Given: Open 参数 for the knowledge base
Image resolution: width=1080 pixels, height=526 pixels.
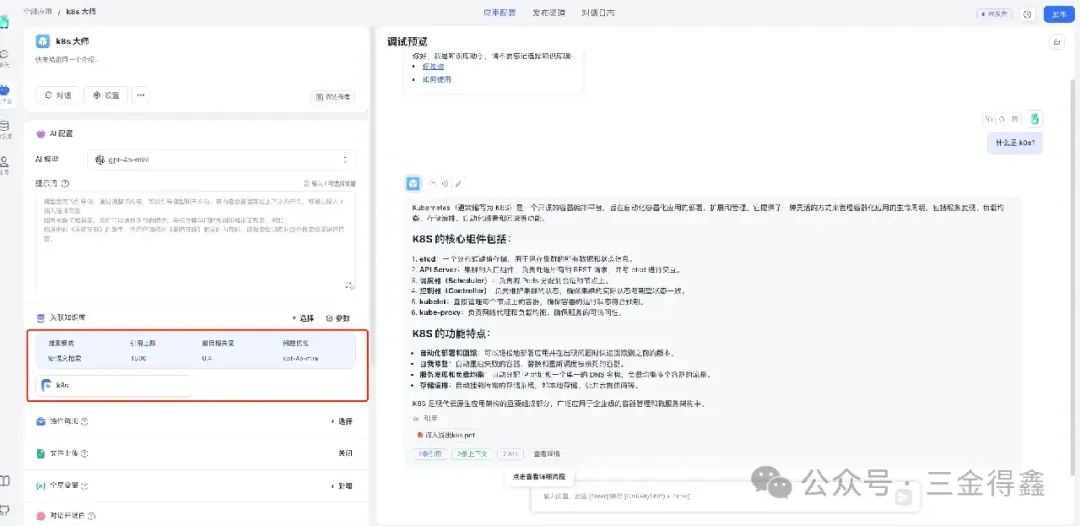Looking at the screenshot, I should coord(338,318).
